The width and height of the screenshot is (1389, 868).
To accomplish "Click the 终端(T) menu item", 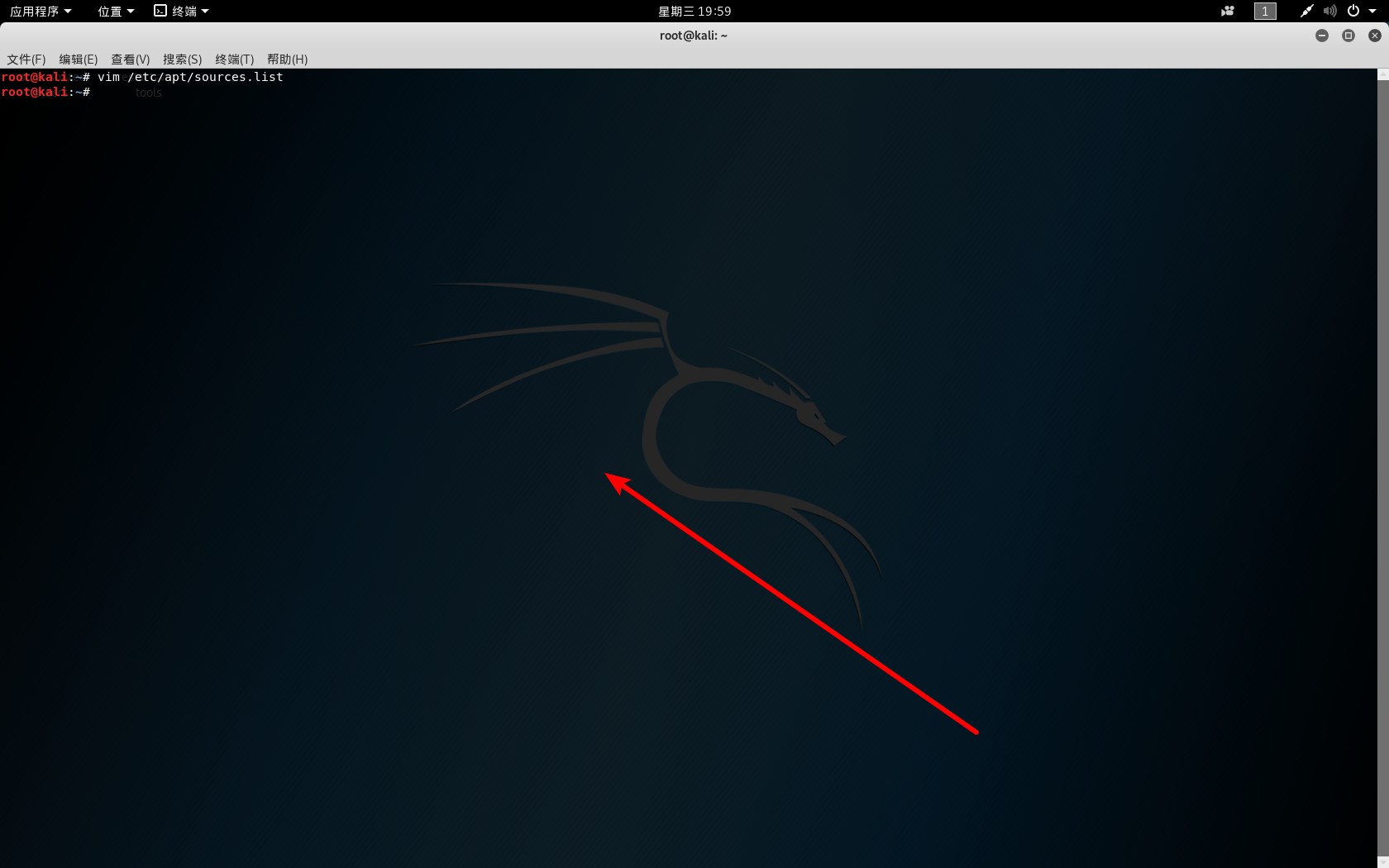I will 233,59.
